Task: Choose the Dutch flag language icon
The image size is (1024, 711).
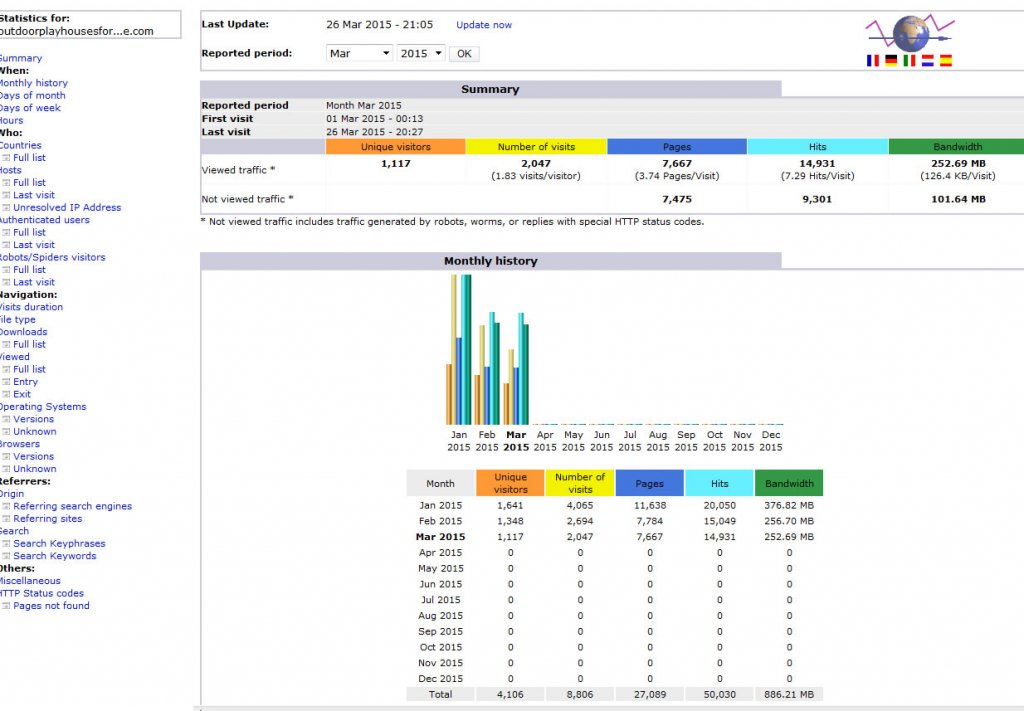Action: pos(927,61)
